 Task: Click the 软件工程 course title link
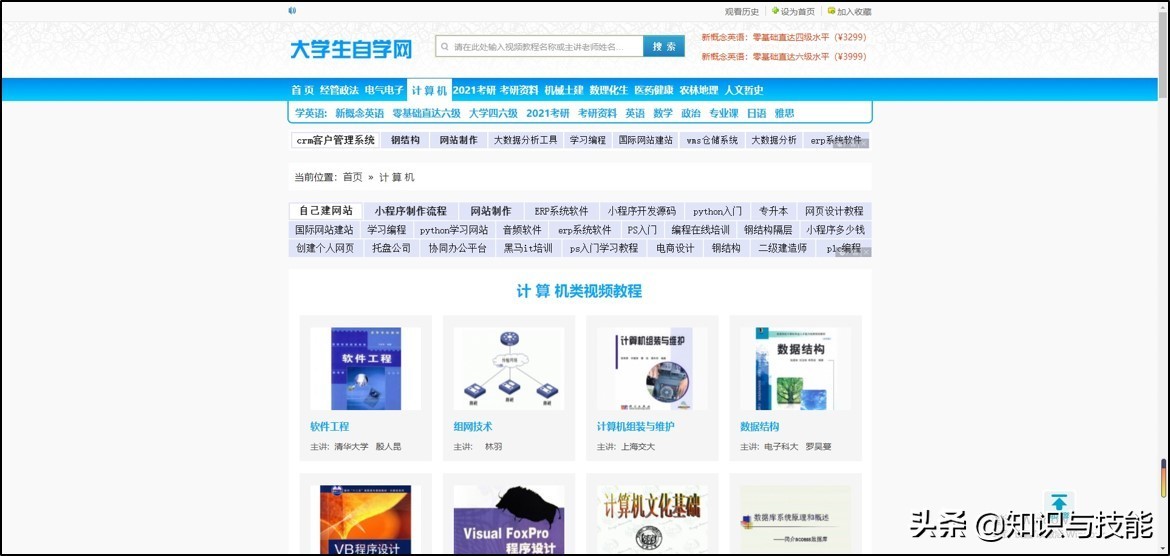pos(330,427)
